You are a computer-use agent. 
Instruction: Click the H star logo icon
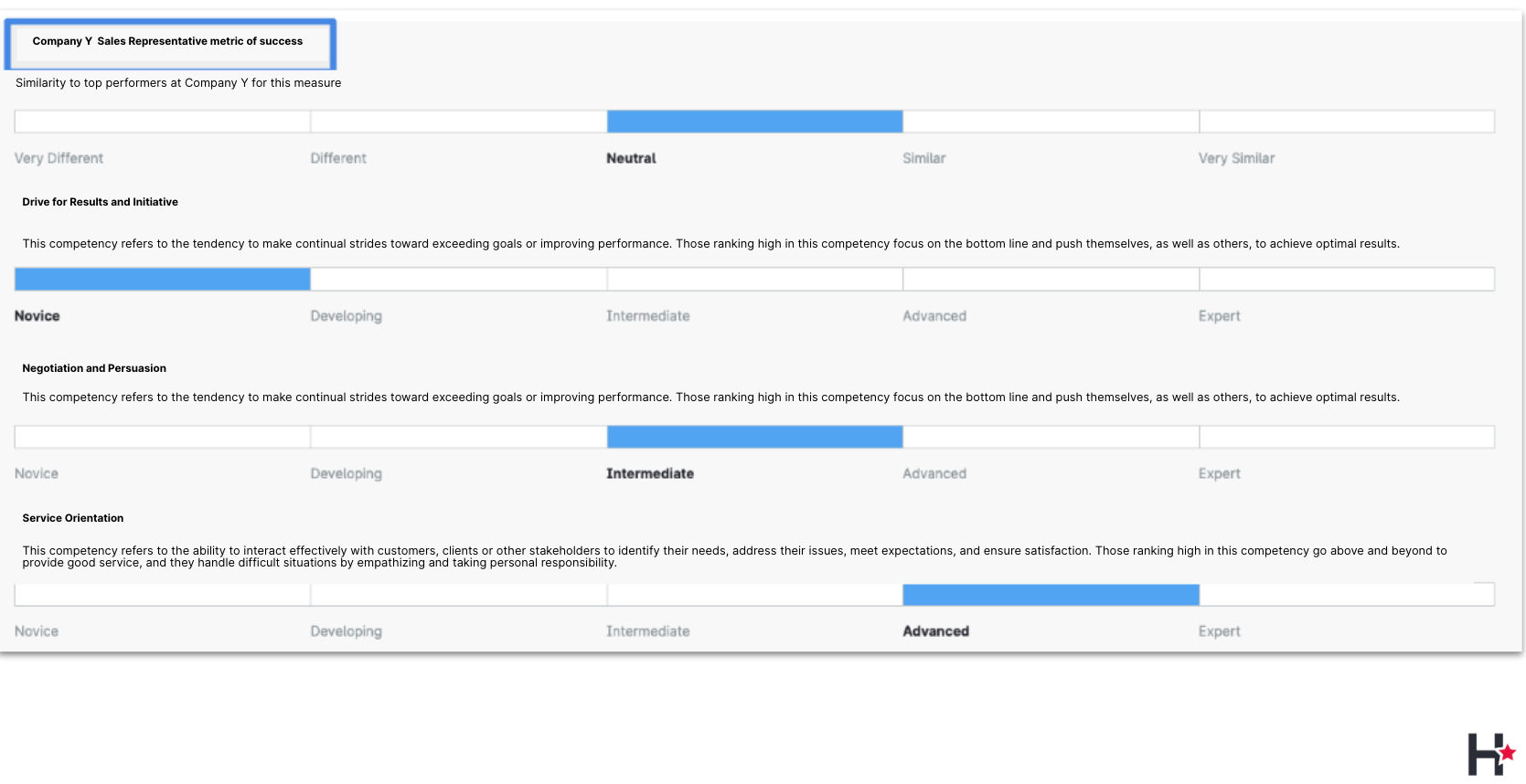click(1490, 754)
